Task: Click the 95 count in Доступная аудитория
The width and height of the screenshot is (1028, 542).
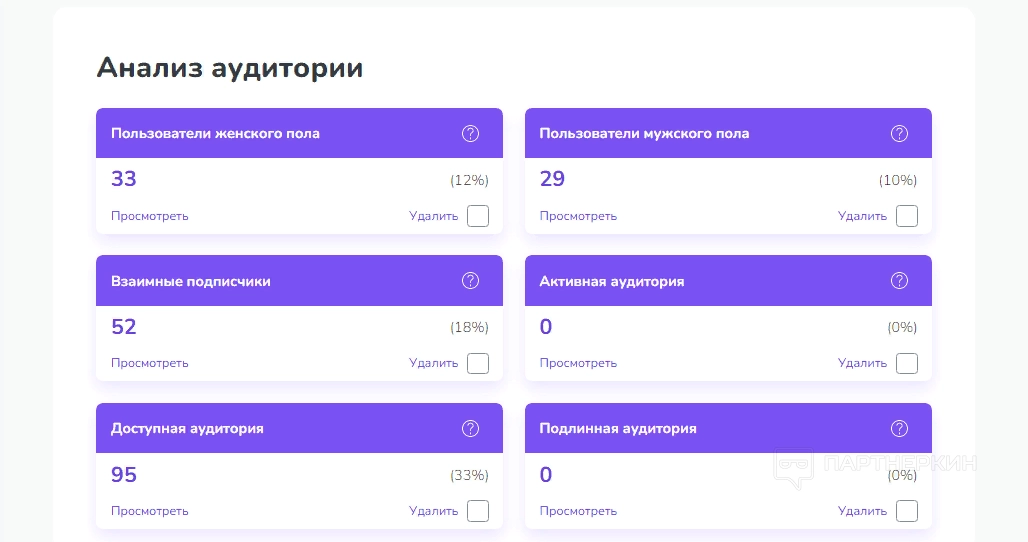Action: [124, 475]
